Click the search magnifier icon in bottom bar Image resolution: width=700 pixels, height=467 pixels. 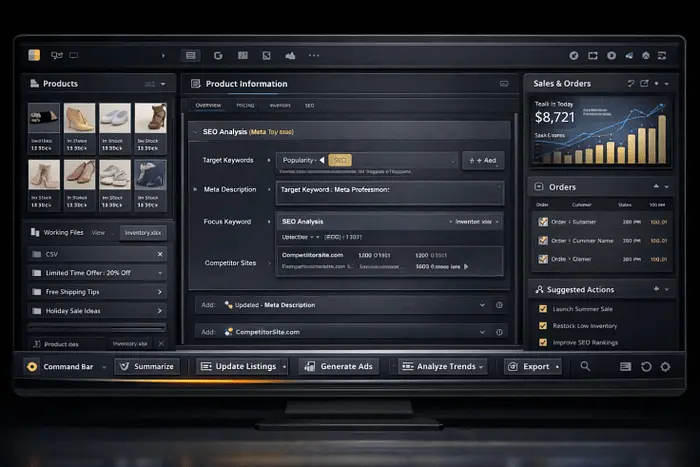point(585,367)
